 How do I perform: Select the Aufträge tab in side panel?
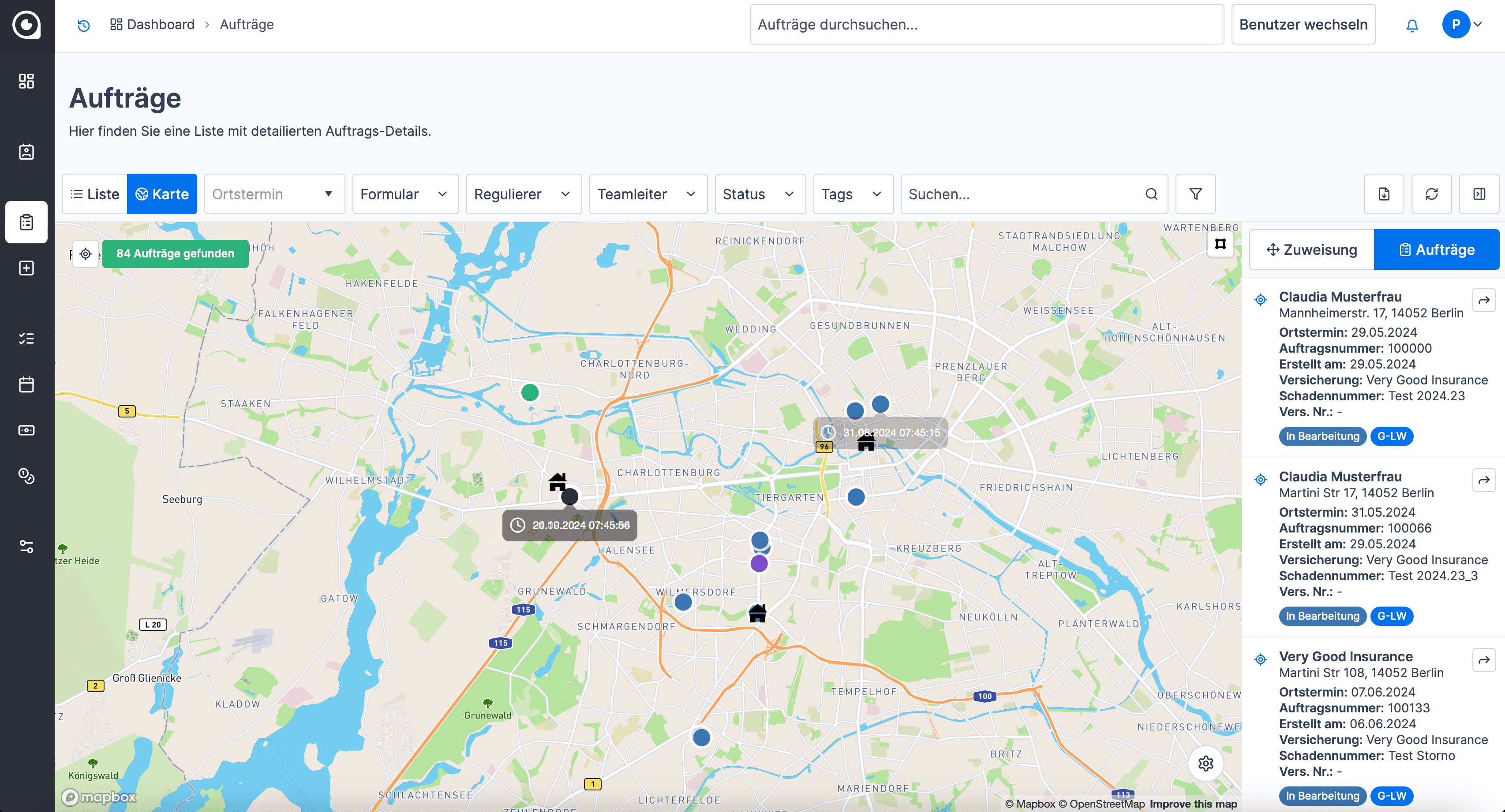tap(1437, 250)
